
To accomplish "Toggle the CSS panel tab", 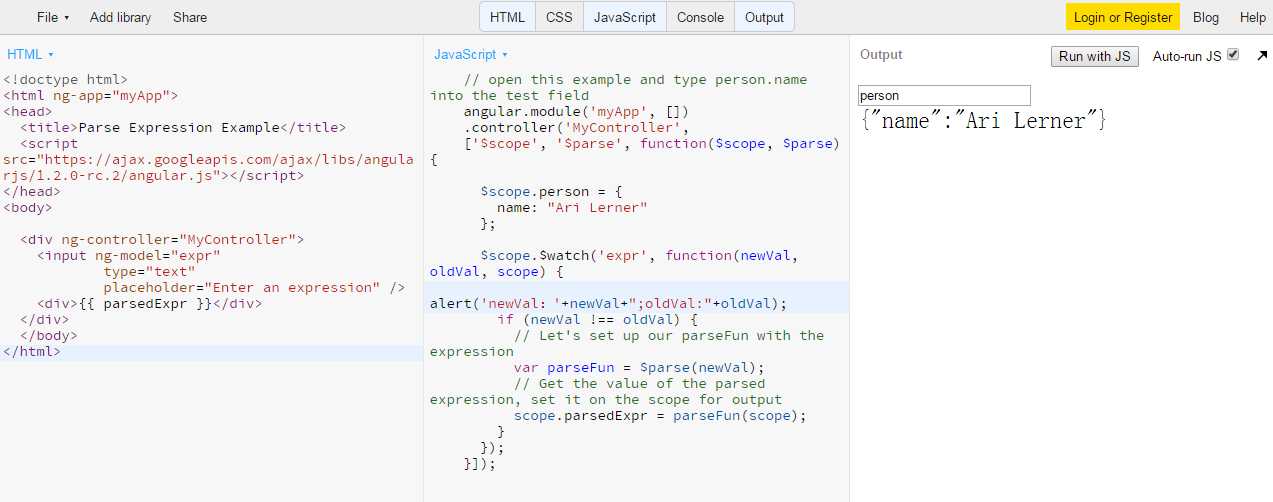I will pos(559,17).
